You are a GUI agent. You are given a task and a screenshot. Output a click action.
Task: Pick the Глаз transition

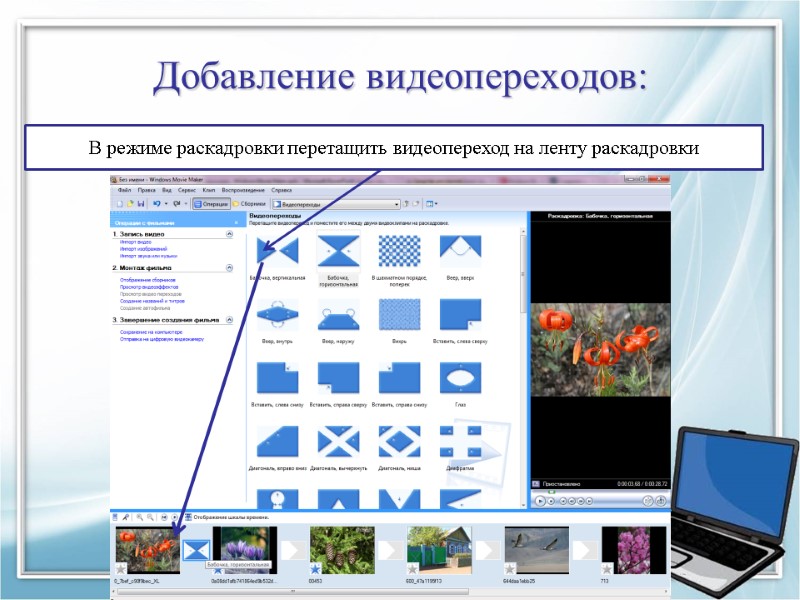pyautogui.click(x=460, y=378)
